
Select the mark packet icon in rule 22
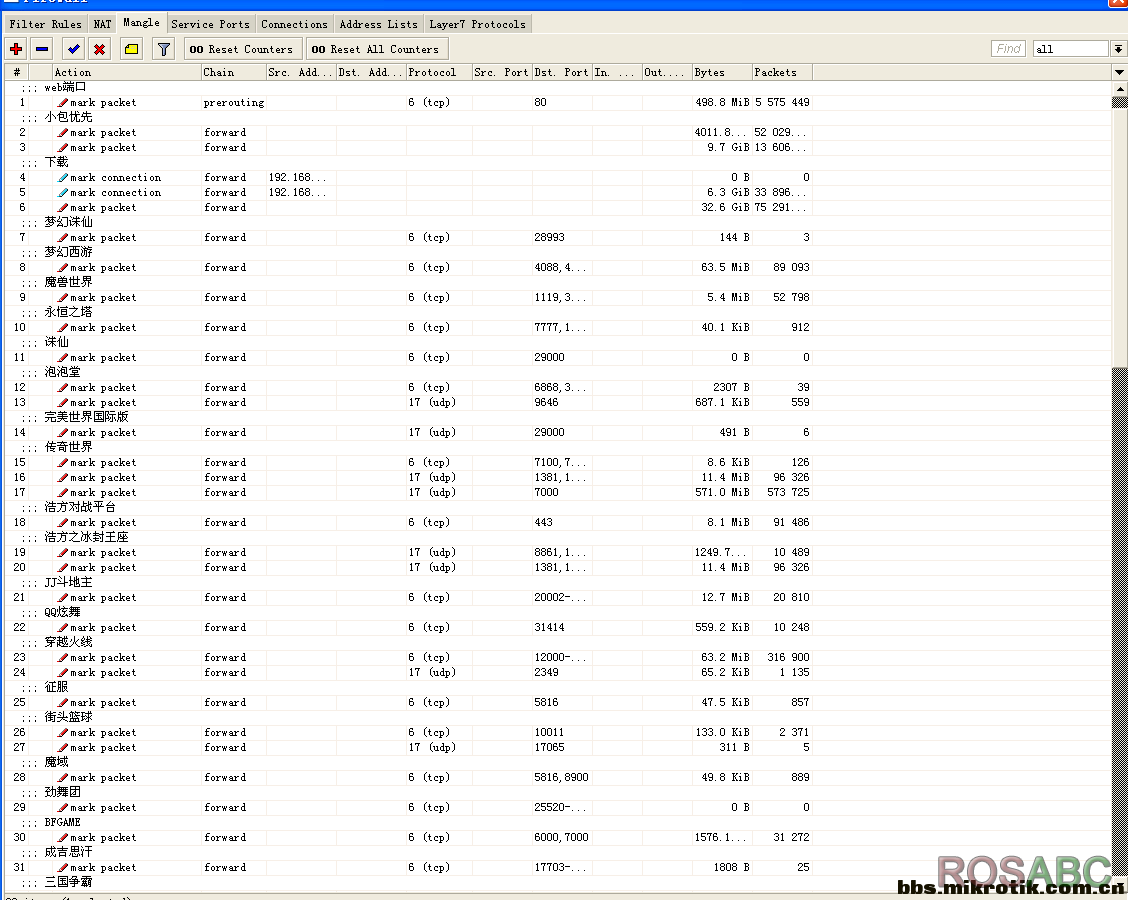point(63,627)
